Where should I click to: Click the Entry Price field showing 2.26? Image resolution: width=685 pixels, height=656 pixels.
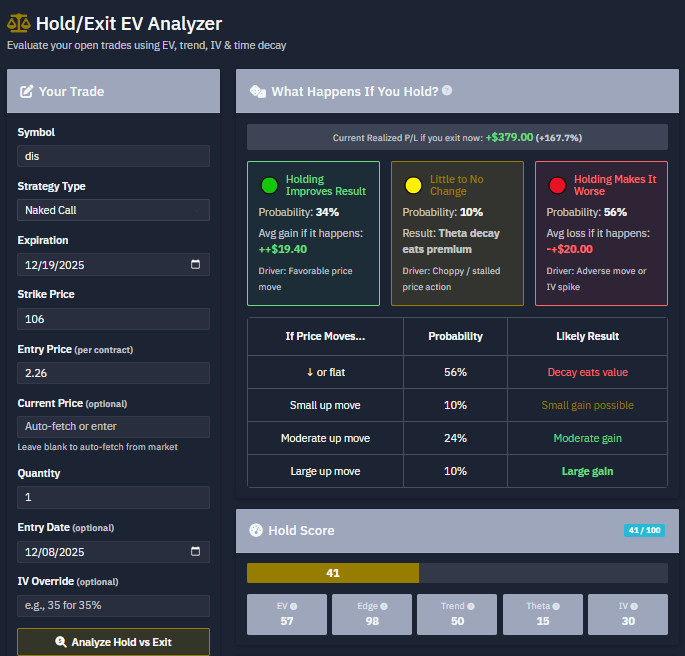(x=113, y=373)
